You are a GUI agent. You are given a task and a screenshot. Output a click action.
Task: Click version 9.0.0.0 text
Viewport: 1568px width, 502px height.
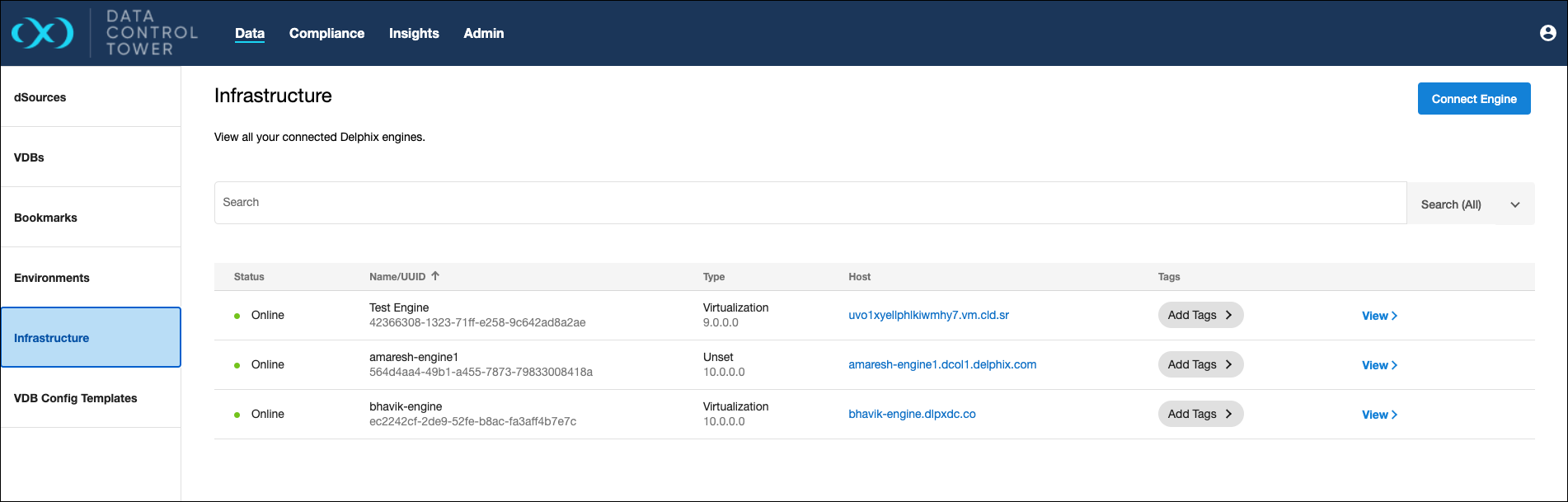point(721,322)
